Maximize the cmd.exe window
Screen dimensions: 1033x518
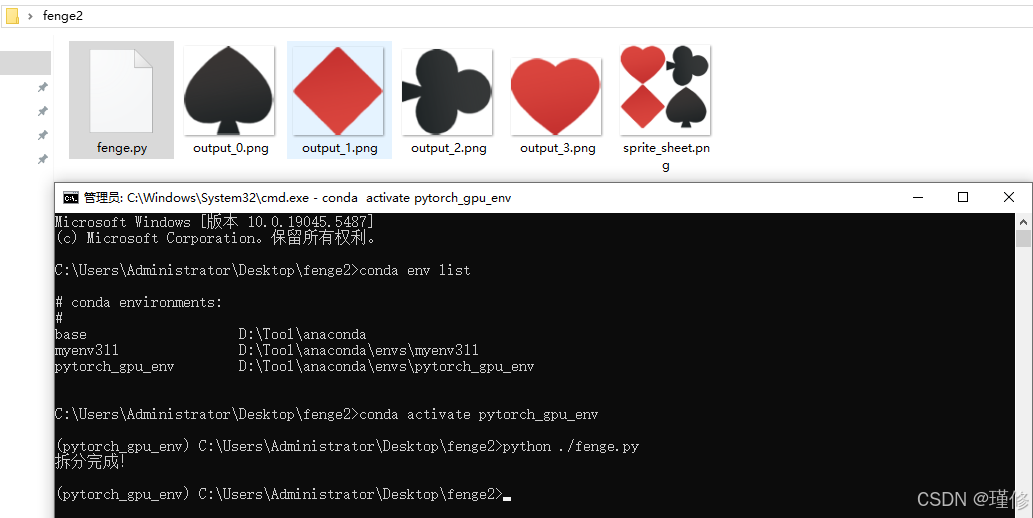point(963,197)
